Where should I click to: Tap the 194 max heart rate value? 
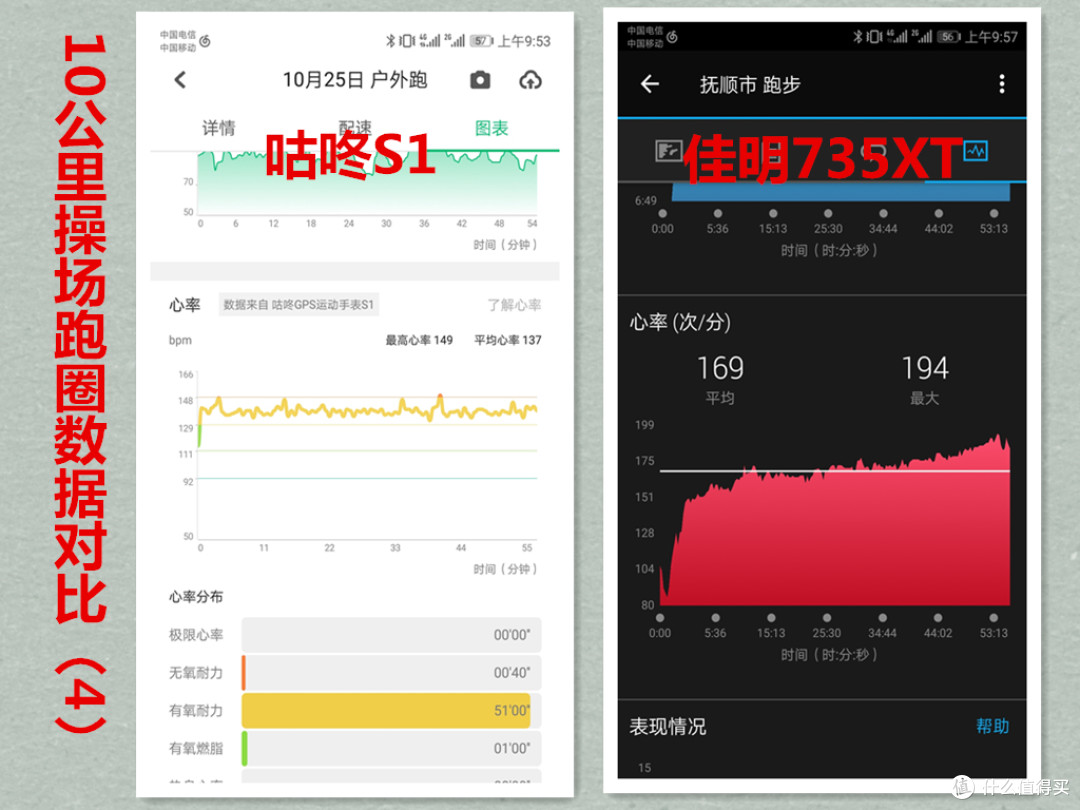tap(925, 368)
